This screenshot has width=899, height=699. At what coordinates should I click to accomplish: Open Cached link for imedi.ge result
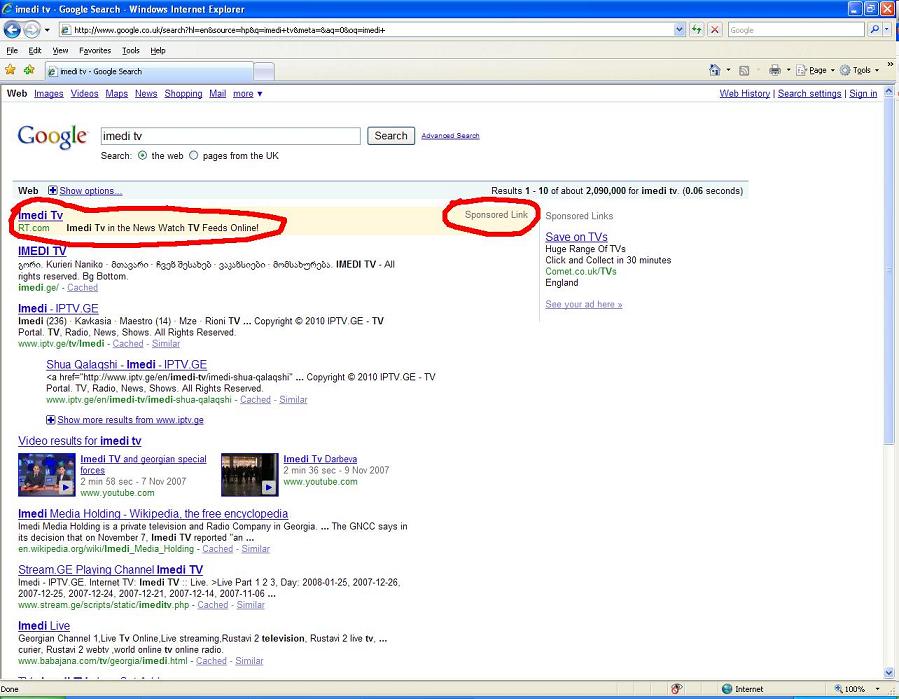[x=82, y=288]
